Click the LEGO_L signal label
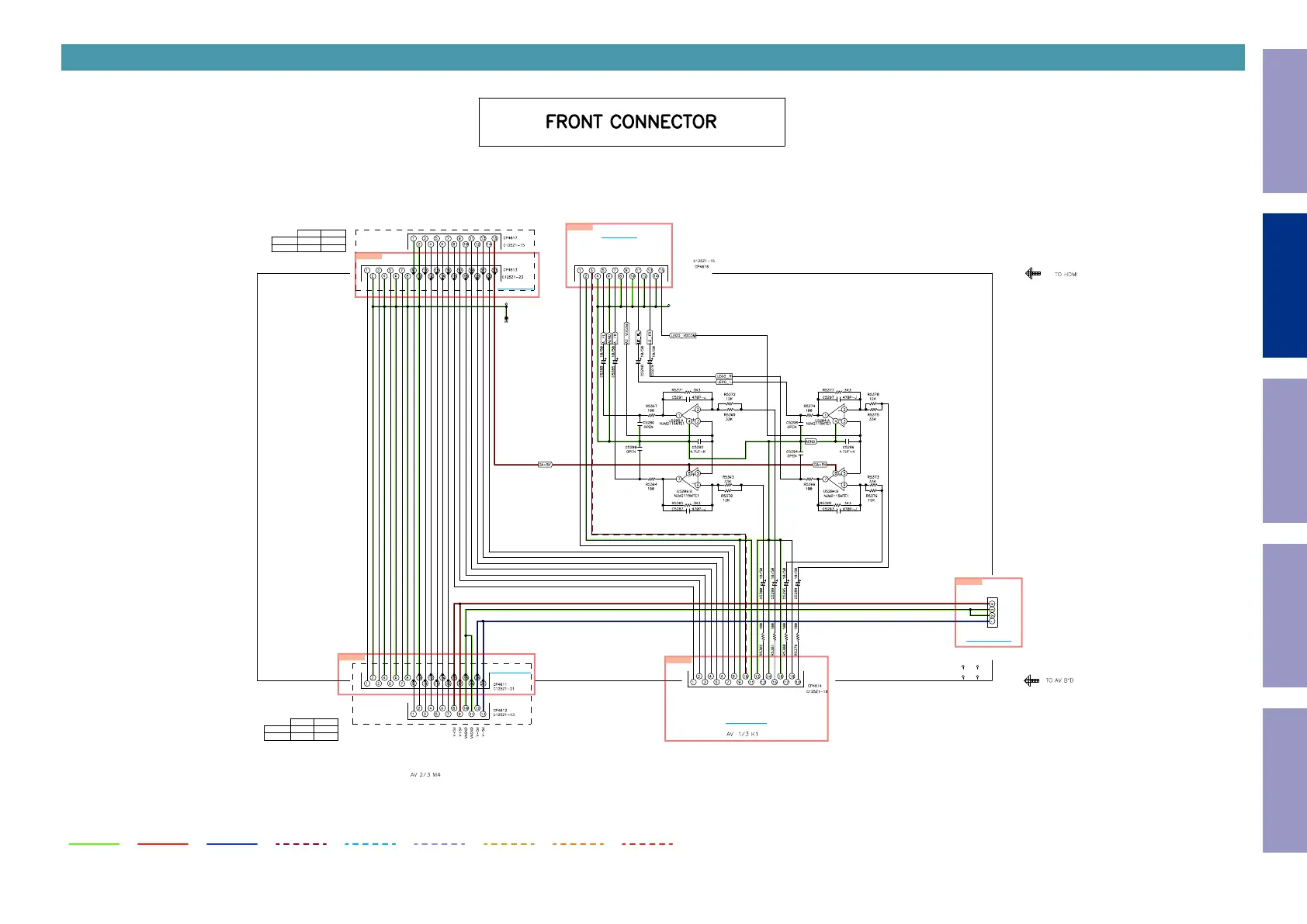1307x924 pixels. click(x=723, y=382)
